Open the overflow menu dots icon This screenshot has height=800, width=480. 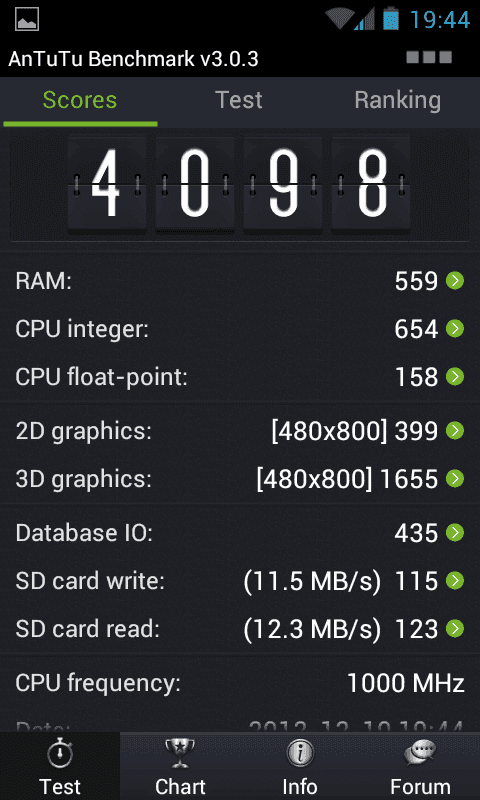coord(429,57)
